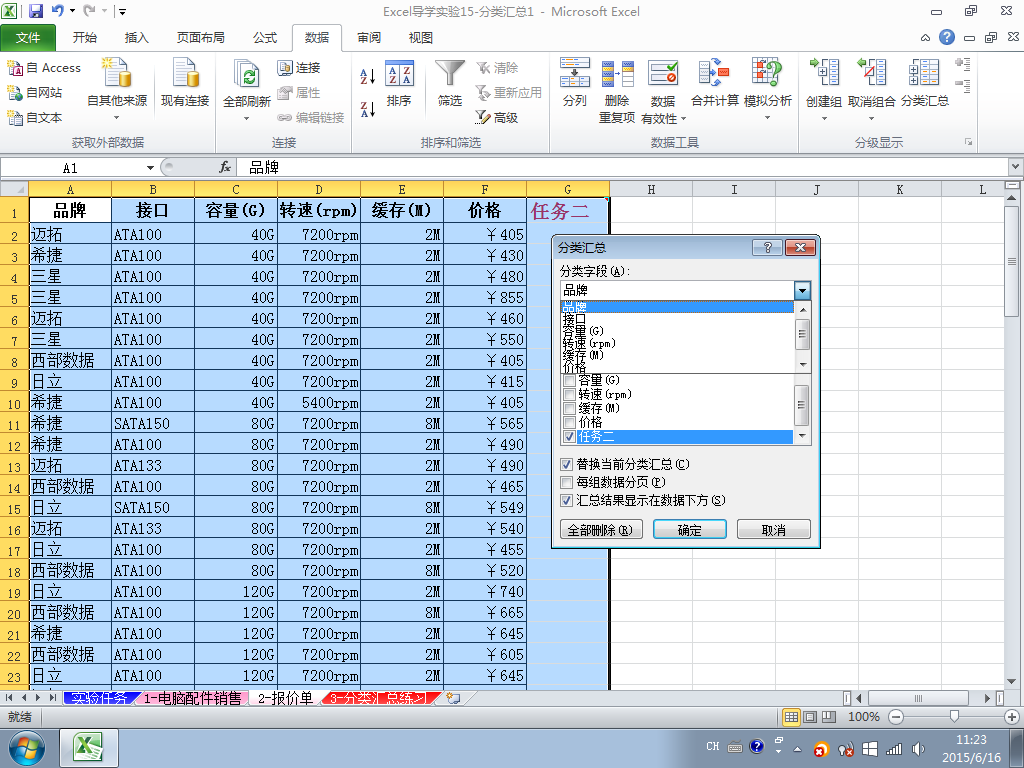The height and width of the screenshot is (768, 1024).
Task: Click 取消 button in dialog
Action: 774,530
